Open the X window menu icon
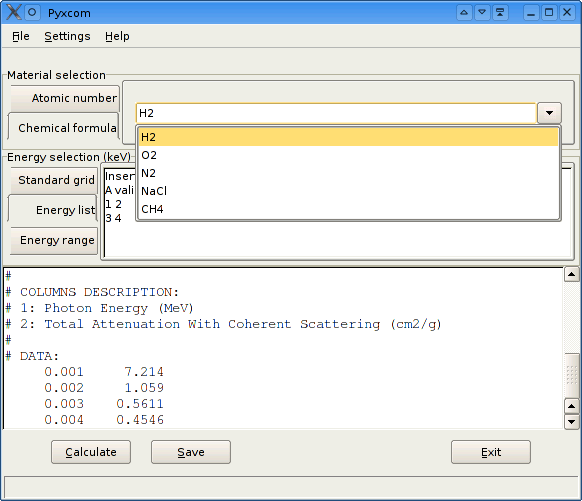The width and height of the screenshot is (582, 501). point(13,12)
